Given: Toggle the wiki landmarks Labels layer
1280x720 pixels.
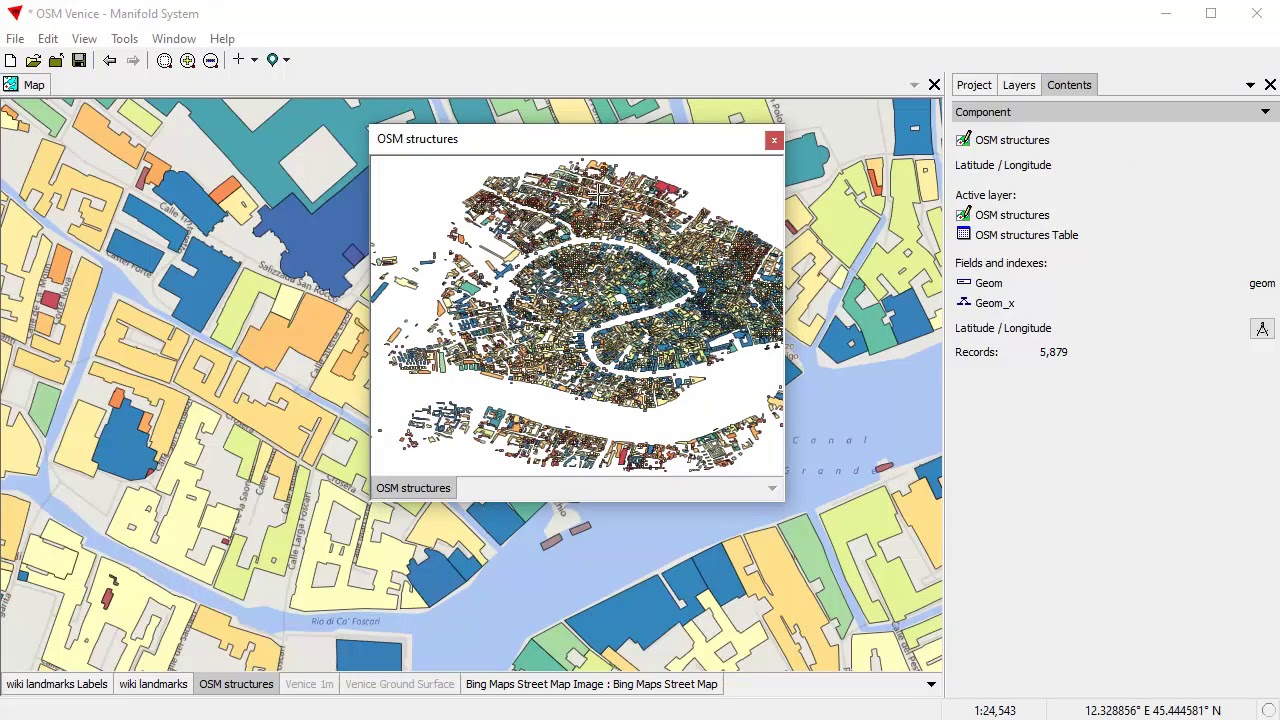Looking at the screenshot, I should 57,684.
